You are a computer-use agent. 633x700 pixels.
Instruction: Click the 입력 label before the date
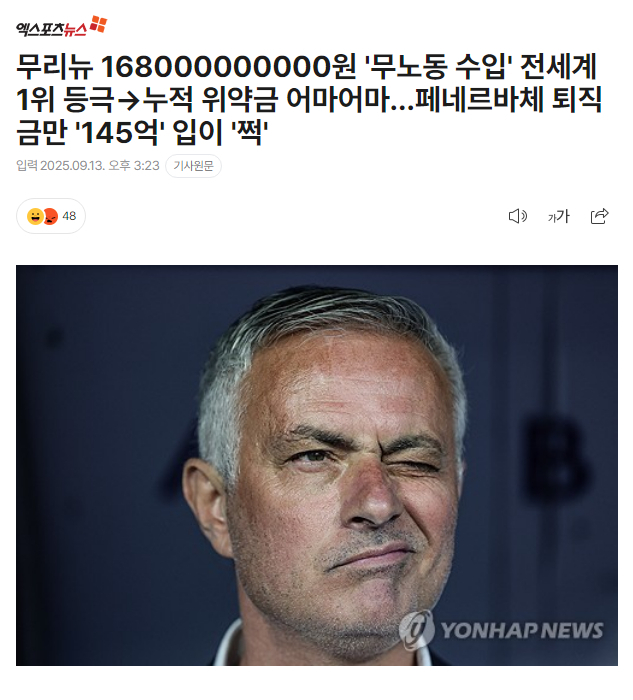pyautogui.click(x=27, y=166)
